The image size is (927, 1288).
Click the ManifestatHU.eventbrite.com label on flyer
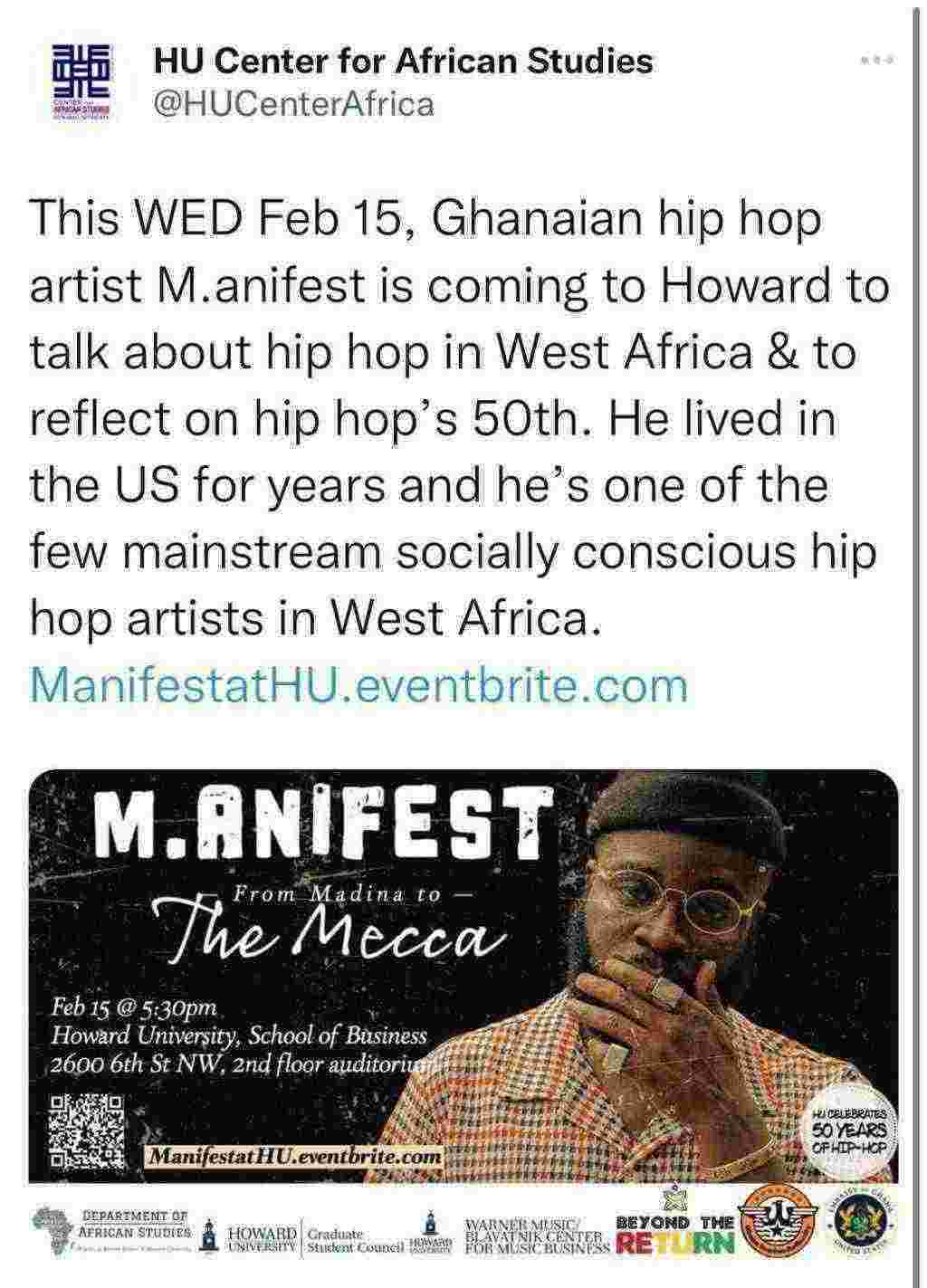(x=295, y=1158)
